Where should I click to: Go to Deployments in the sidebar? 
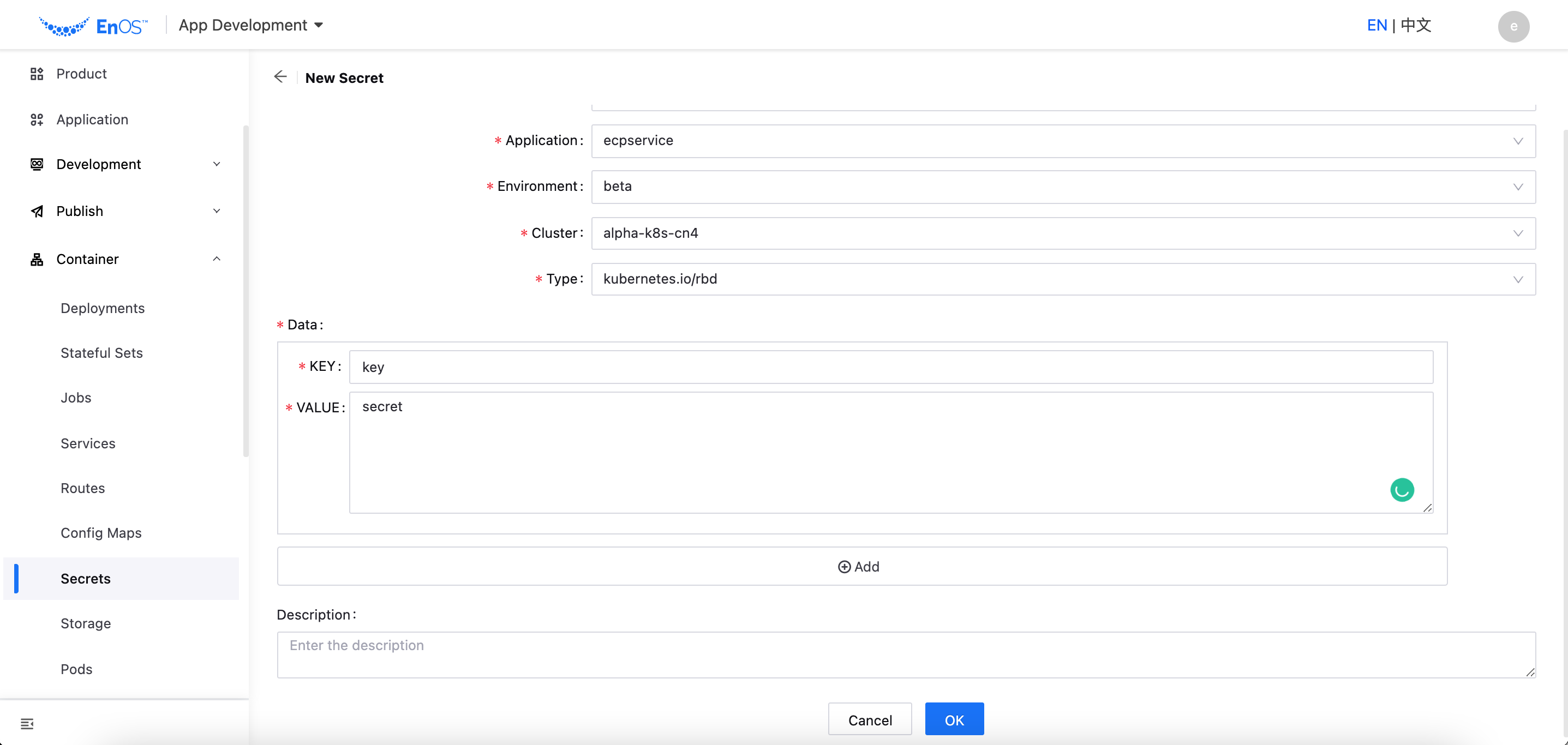tap(102, 308)
